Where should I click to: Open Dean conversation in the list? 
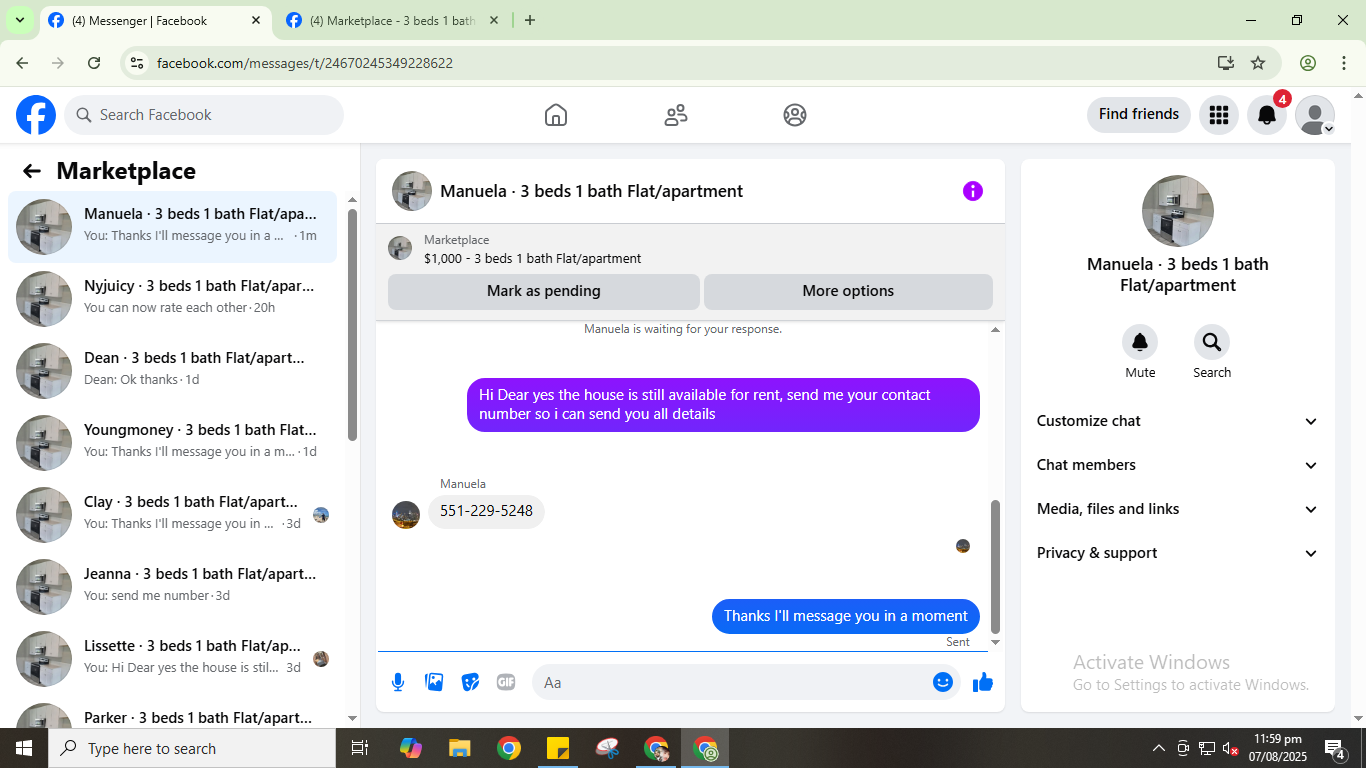(x=173, y=371)
